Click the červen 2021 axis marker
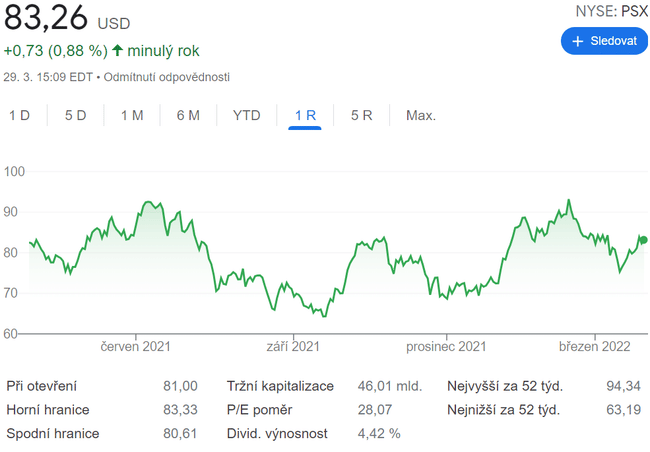This screenshot has height=452, width=650. click(x=136, y=347)
